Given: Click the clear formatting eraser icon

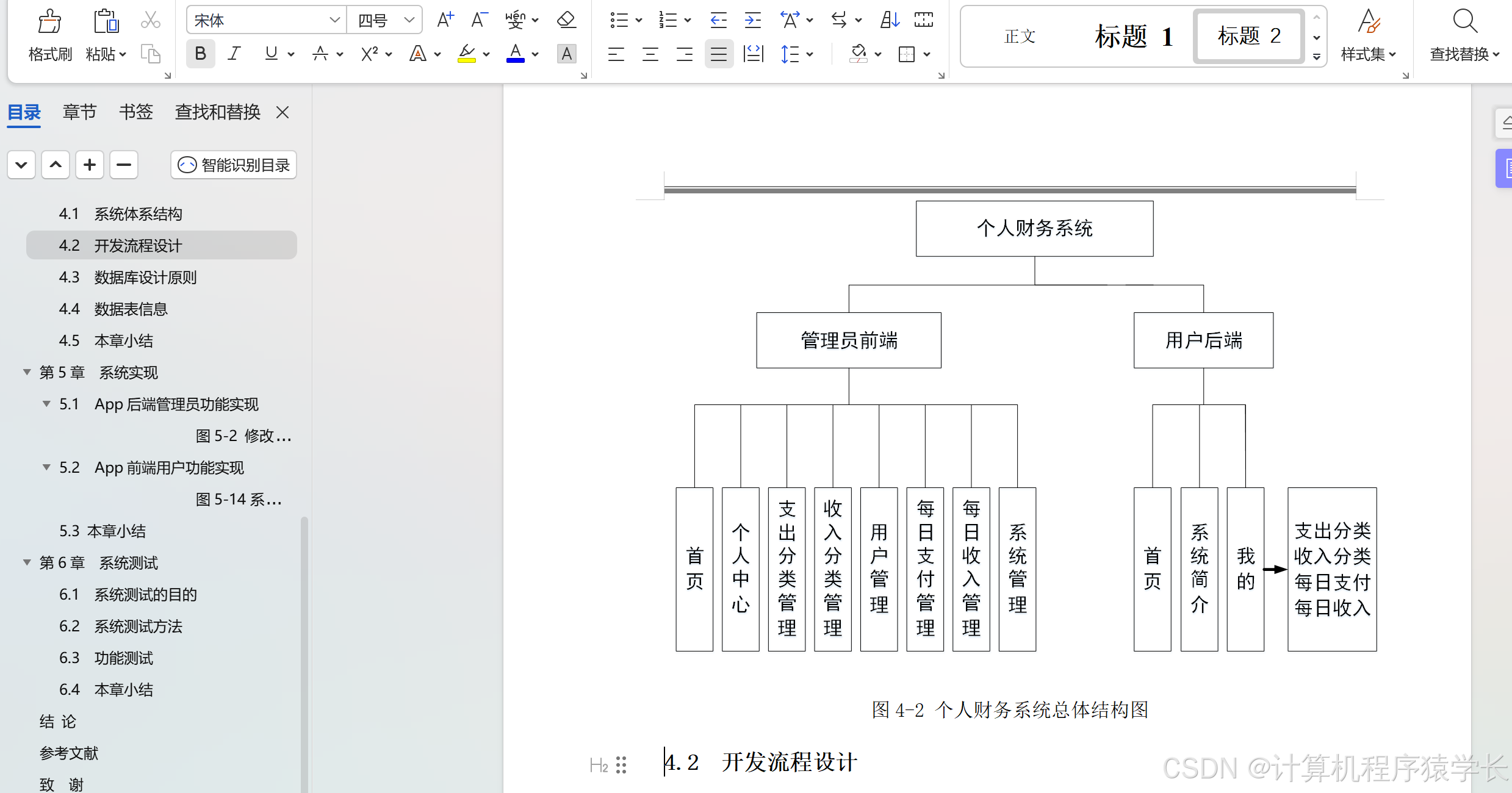Looking at the screenshot, I should pyautogui.click(x=566, y=20).
